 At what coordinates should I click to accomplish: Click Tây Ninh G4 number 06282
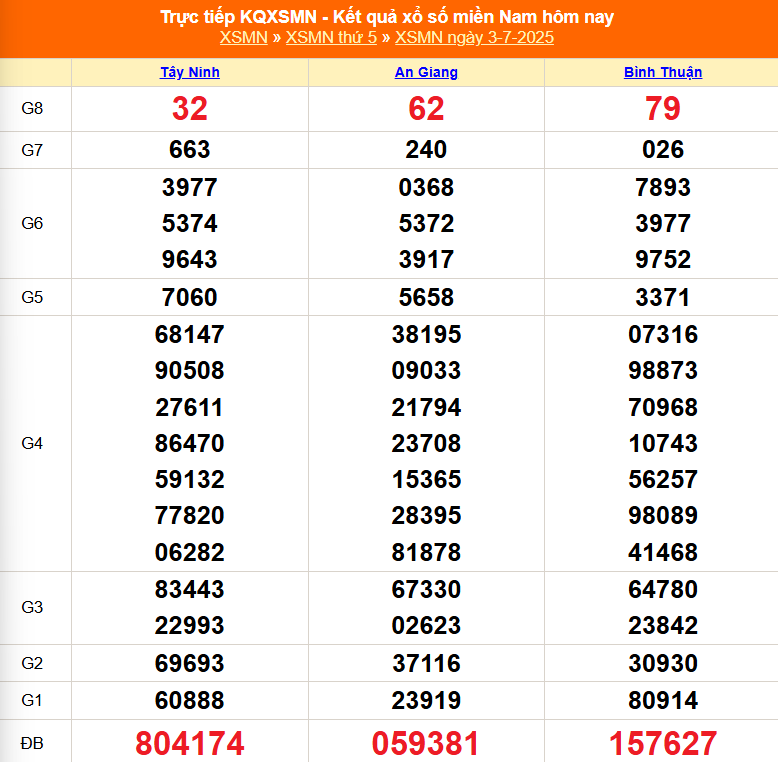click(190, 552)
